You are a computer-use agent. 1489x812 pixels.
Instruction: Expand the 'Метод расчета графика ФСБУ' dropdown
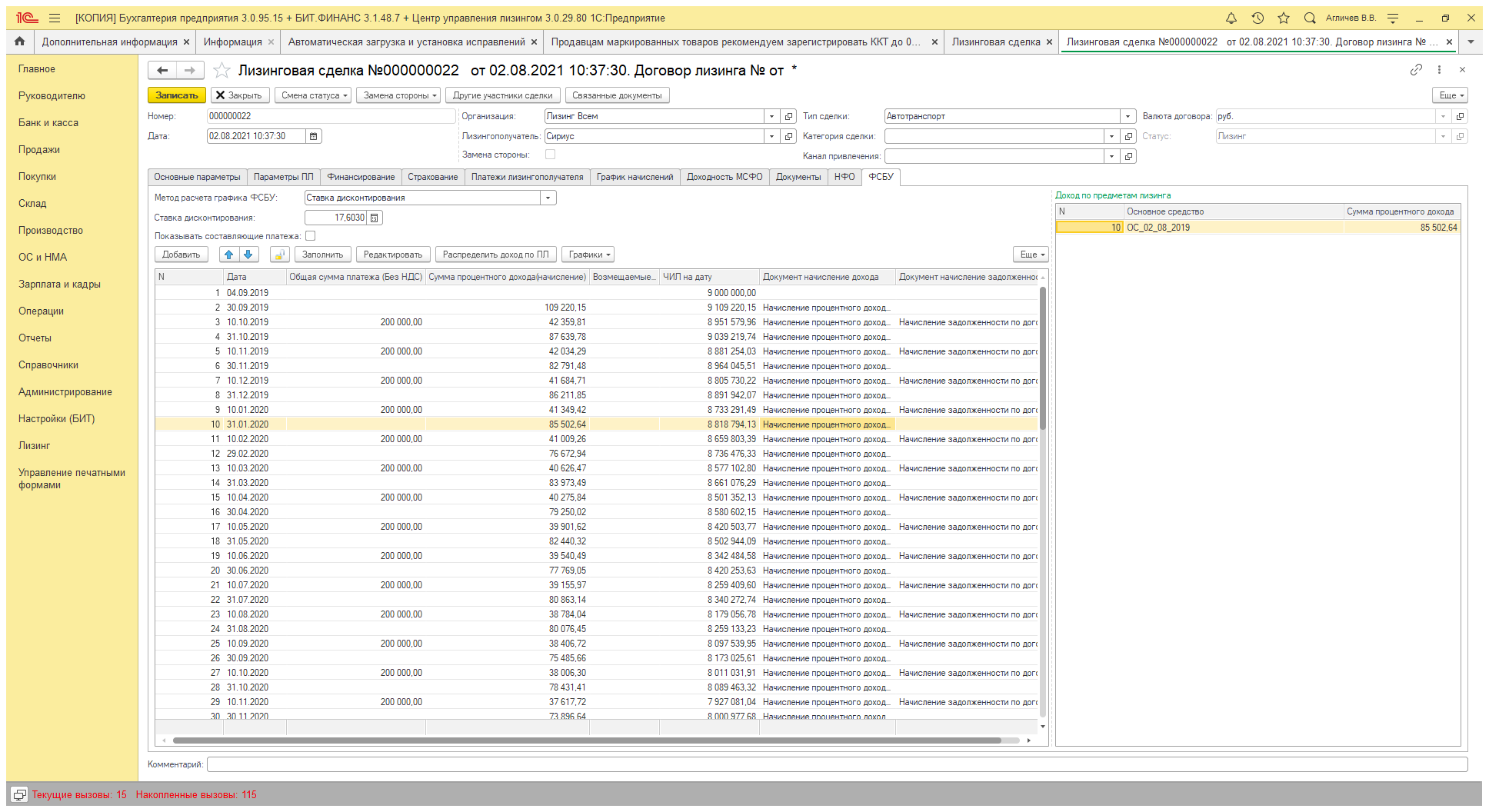pyautogui.click(x=548, y=198)
